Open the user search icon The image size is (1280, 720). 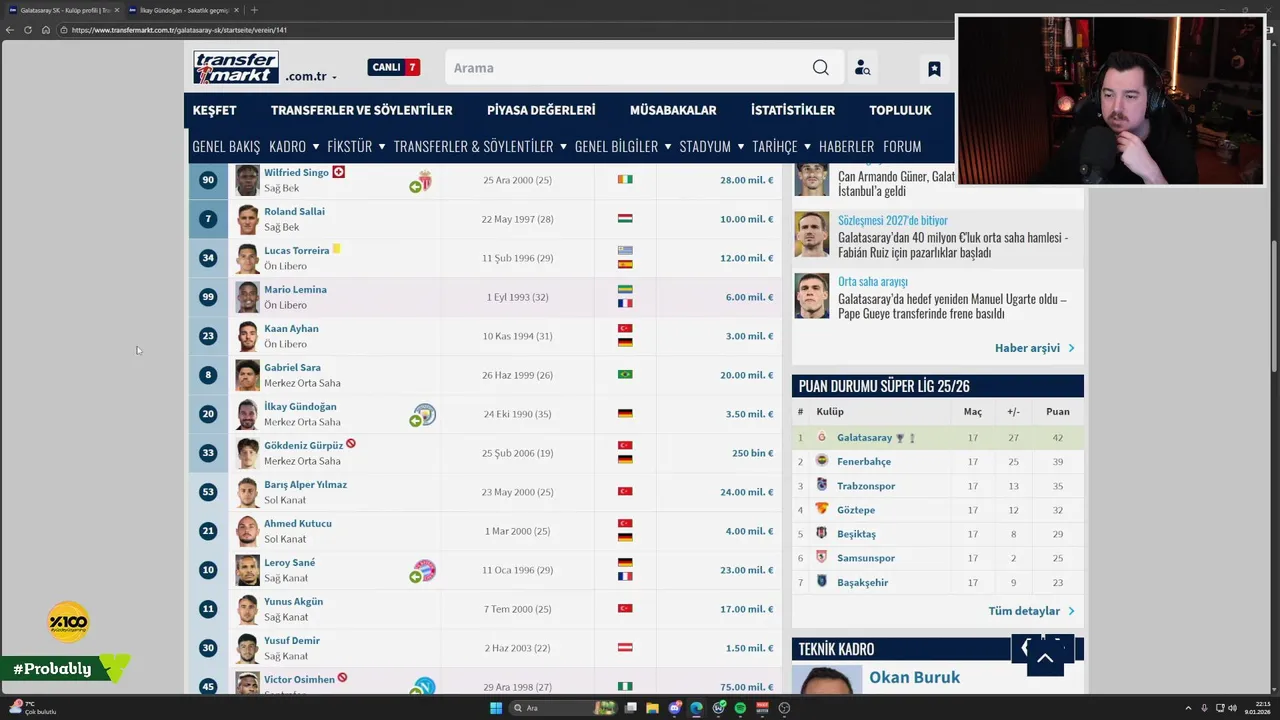point(862,68)
